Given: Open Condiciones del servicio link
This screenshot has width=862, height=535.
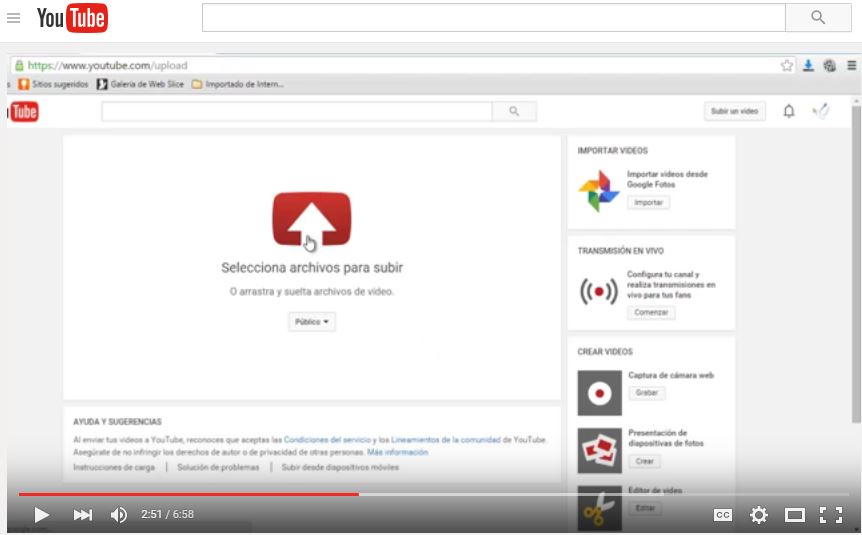Looking at the screenshot, I should [x=328, y=440].
